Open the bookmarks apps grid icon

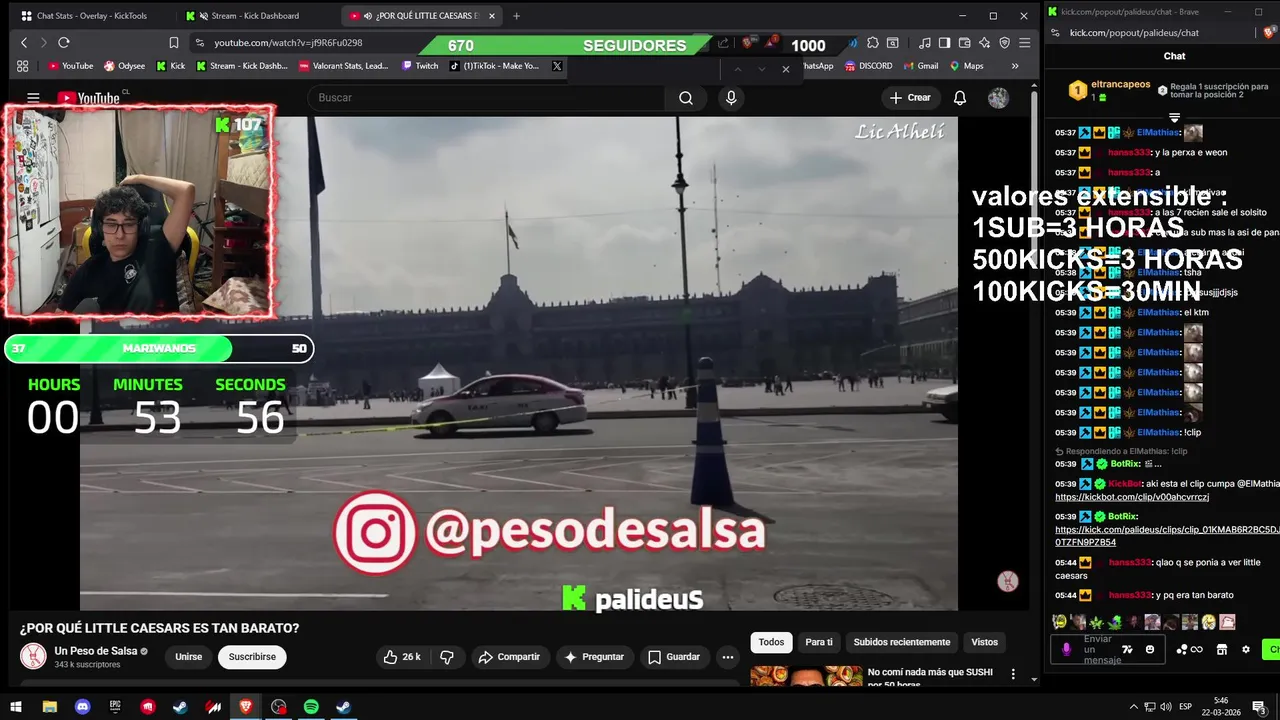coord(23,66)
